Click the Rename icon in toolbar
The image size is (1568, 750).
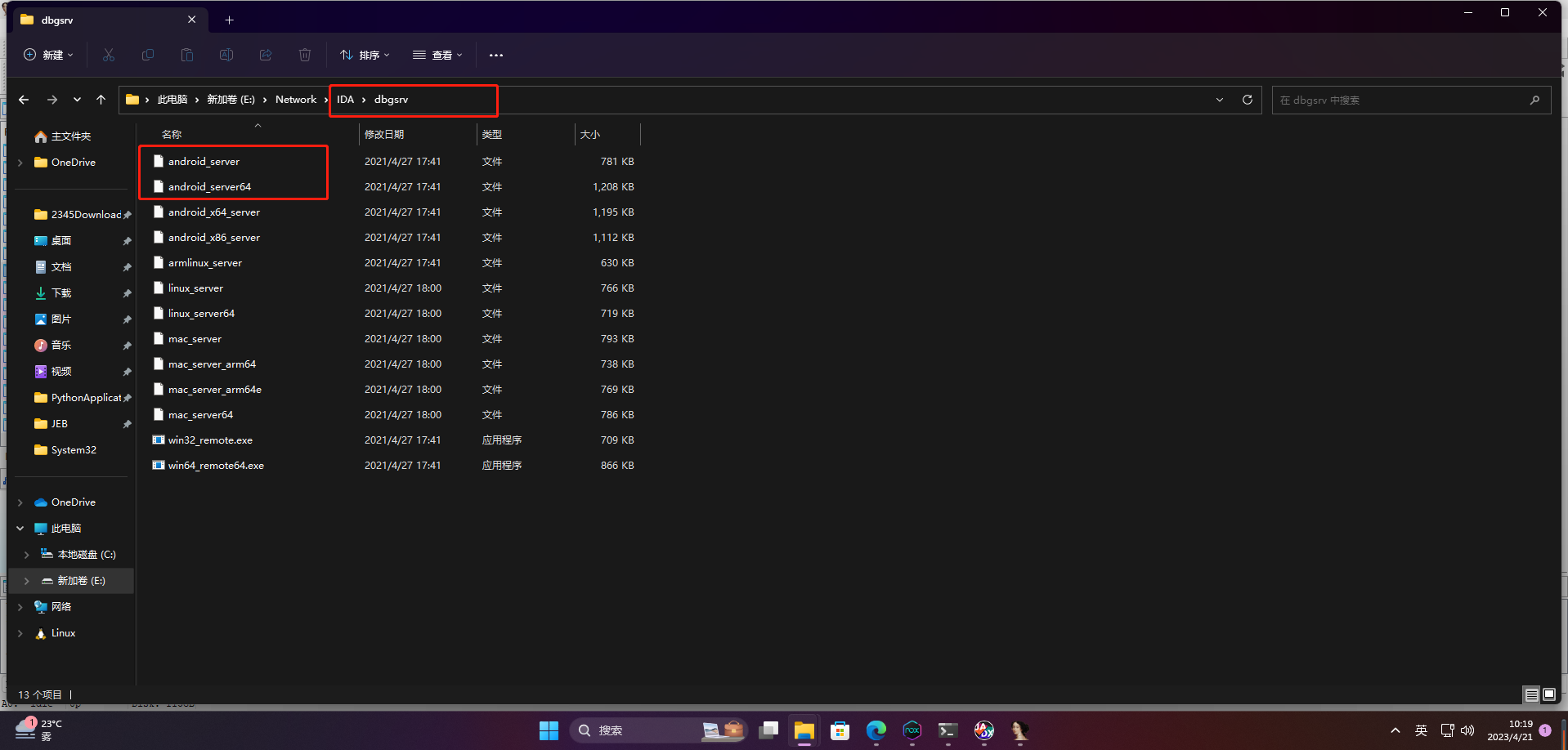click(226, 55)
